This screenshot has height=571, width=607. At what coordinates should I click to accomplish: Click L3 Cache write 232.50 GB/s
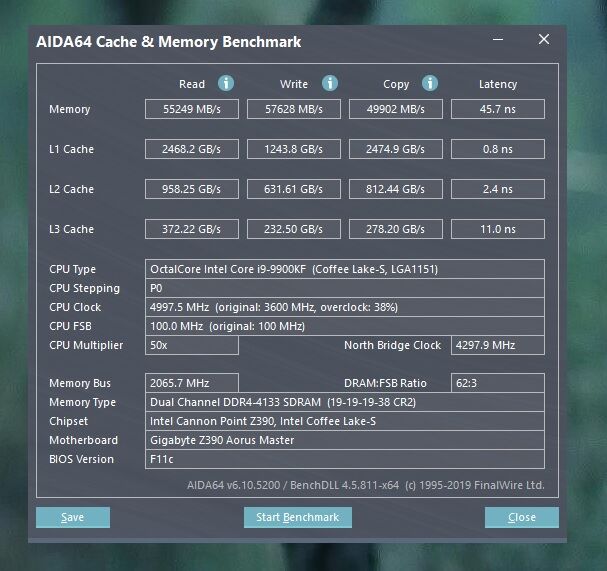click(294, 229)
